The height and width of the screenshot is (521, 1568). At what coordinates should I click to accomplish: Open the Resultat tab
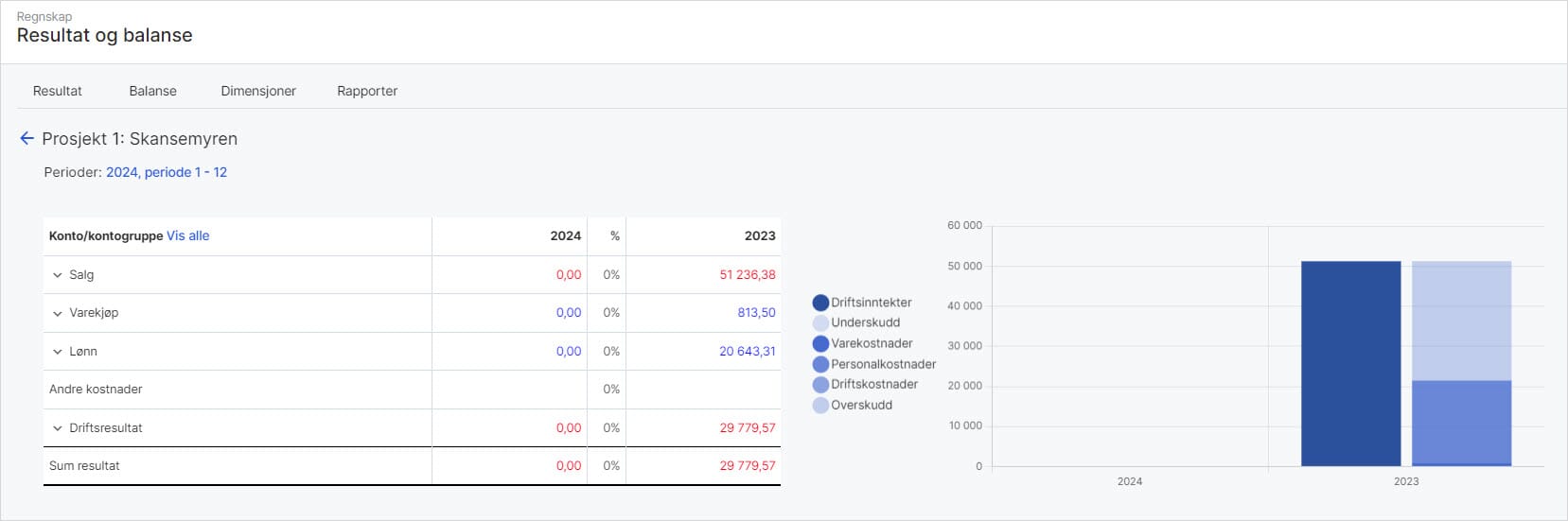click(x=58, y=91)
